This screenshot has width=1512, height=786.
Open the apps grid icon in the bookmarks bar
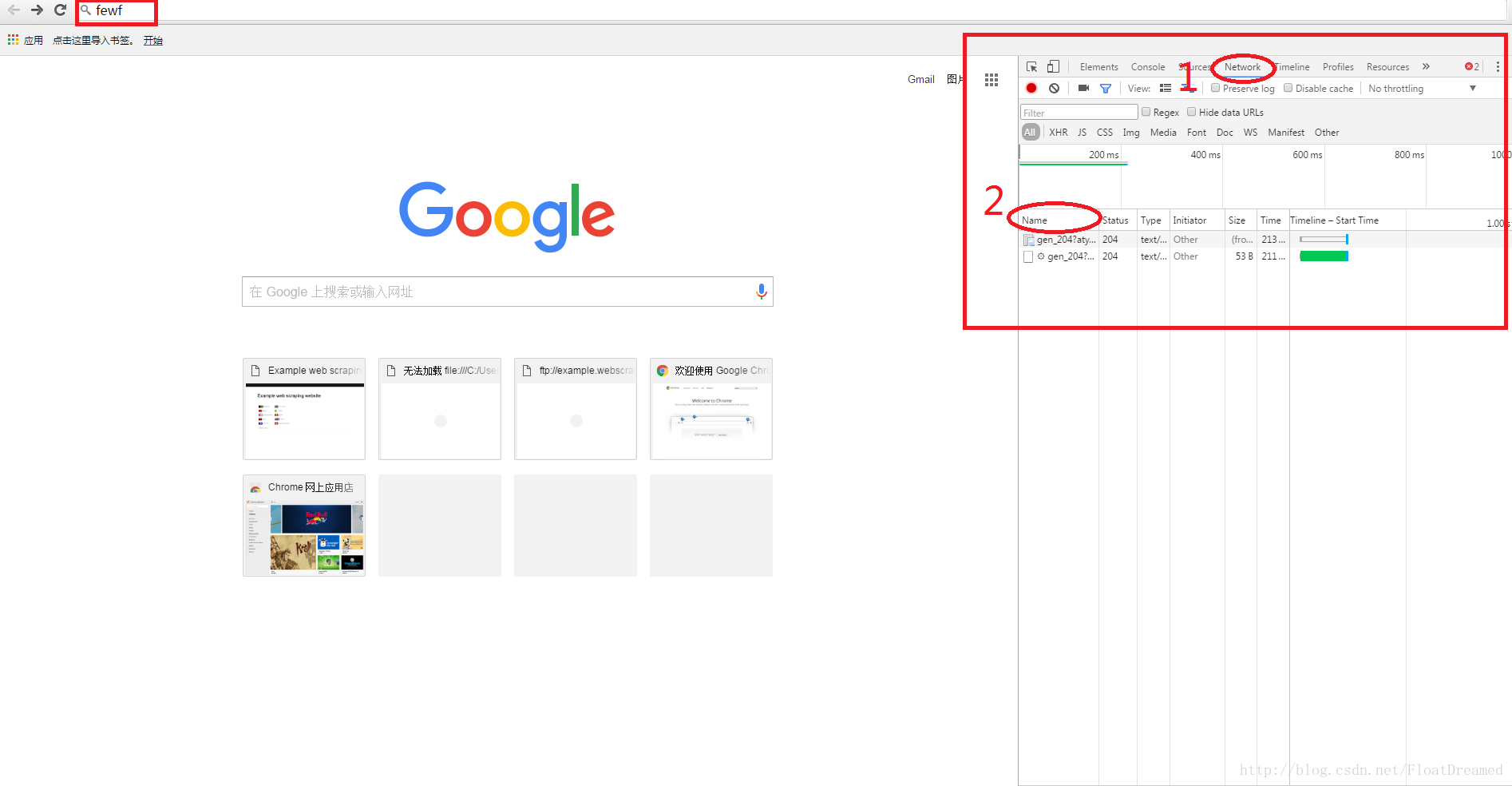pos(13,39)
